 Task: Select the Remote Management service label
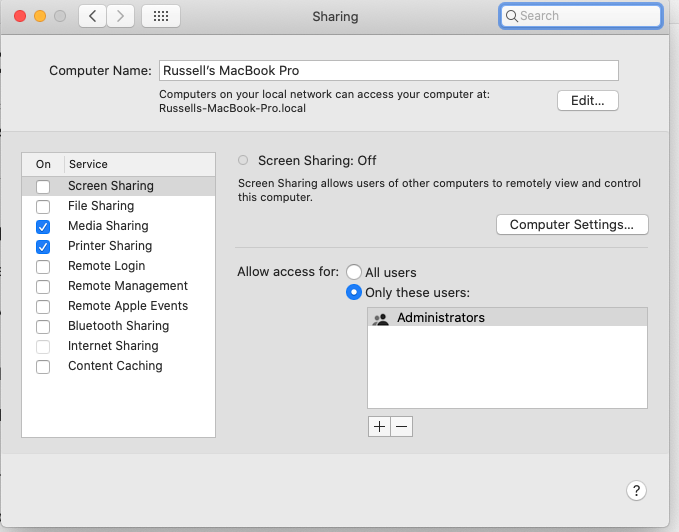point(128,286)
